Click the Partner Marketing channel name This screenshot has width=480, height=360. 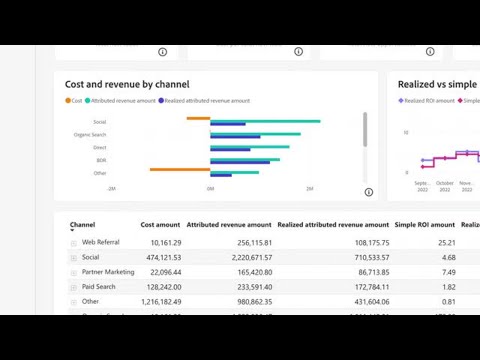coord(108,272)
